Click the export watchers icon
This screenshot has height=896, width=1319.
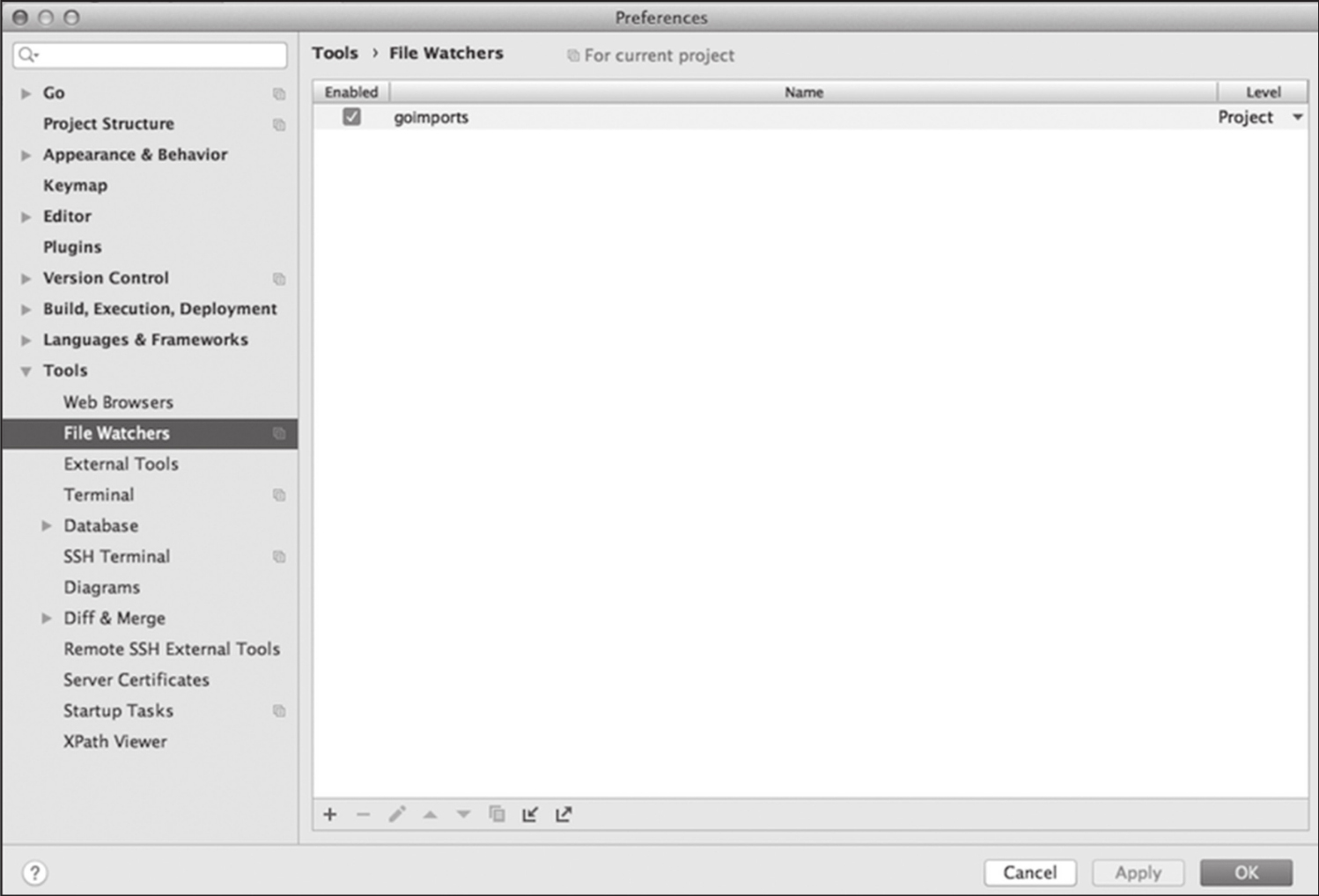[x=564, y=814]
